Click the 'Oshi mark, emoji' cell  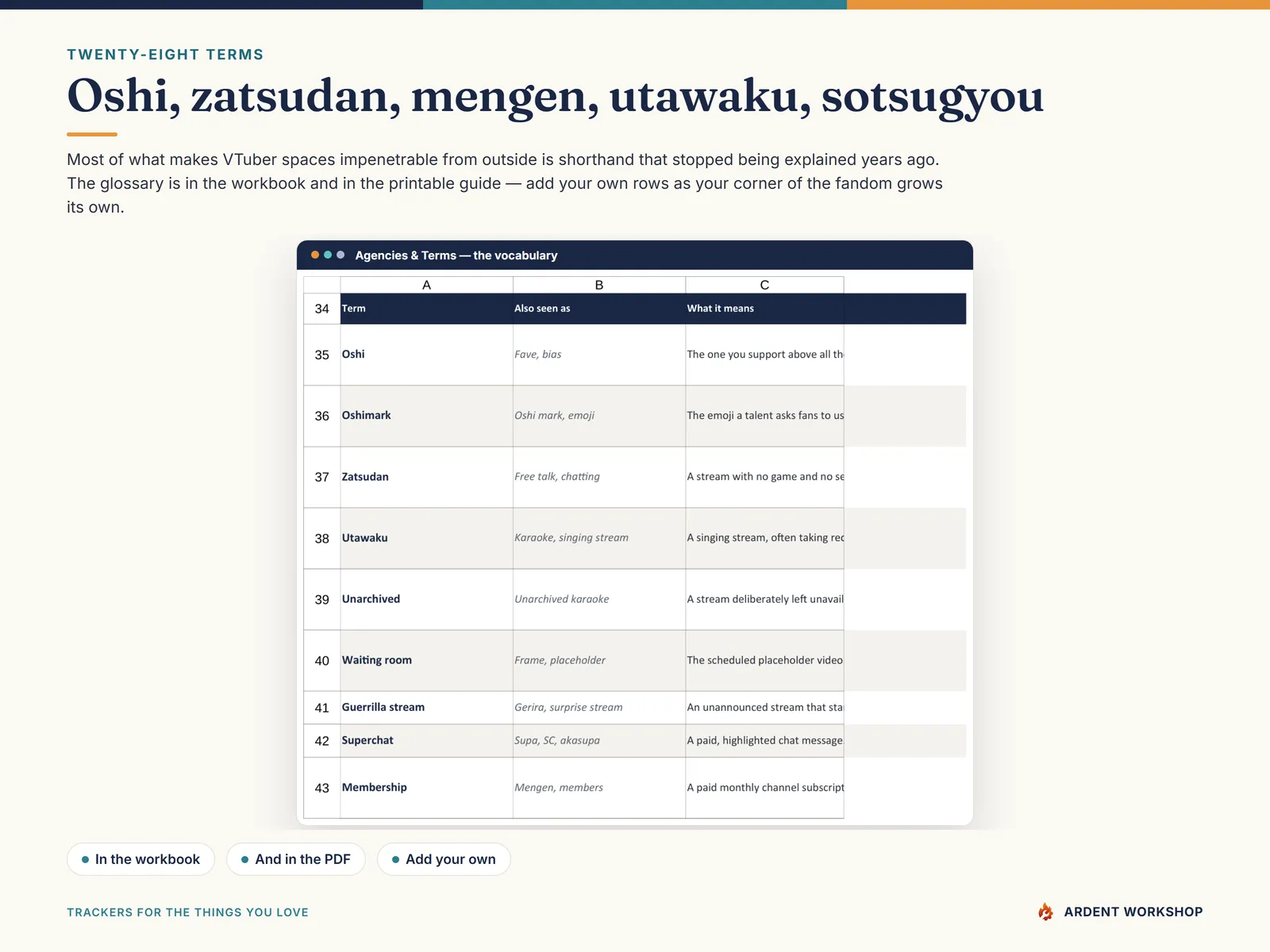pos(599,416)
